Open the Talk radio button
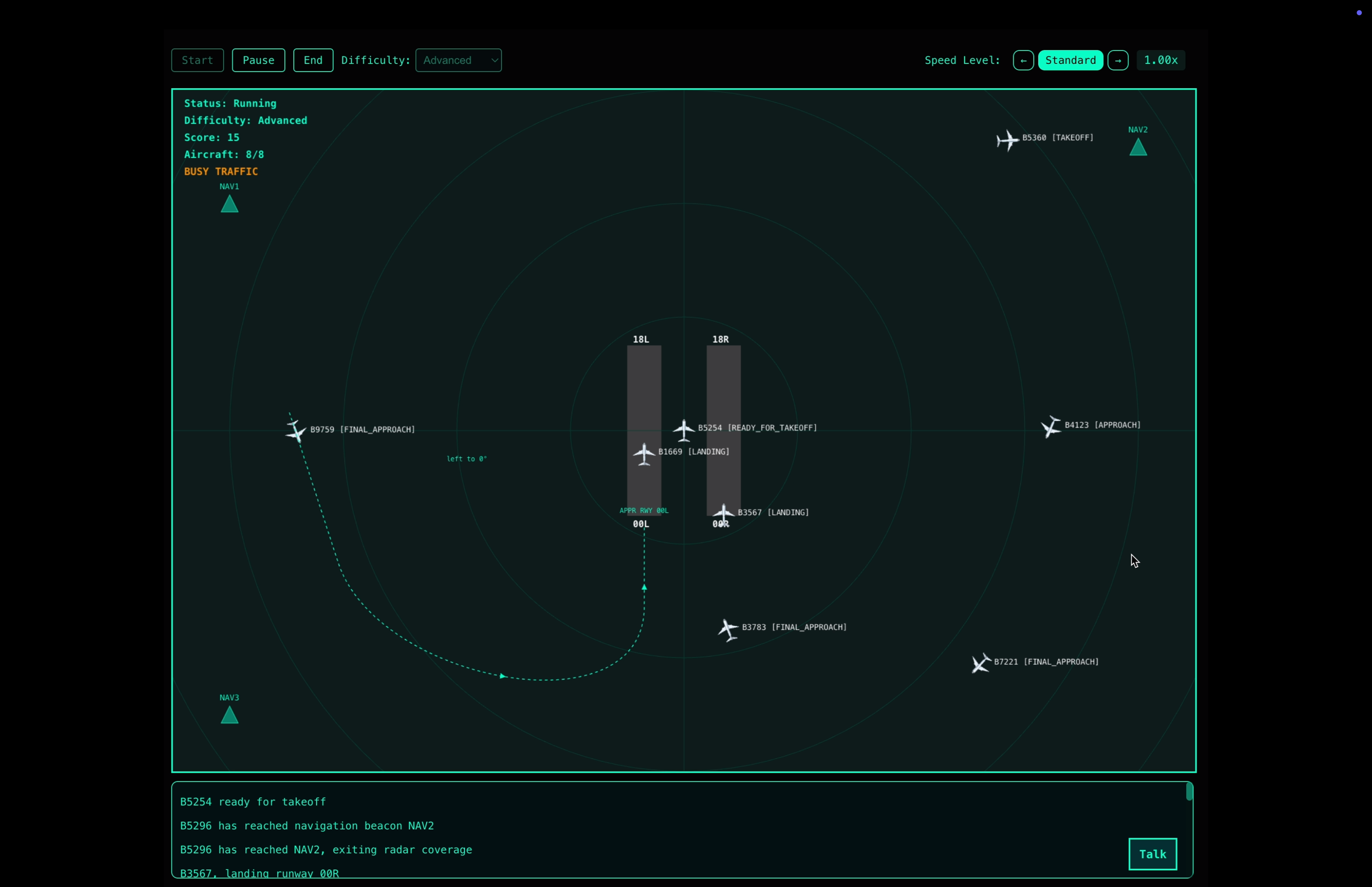 (x=1152, y=854)
